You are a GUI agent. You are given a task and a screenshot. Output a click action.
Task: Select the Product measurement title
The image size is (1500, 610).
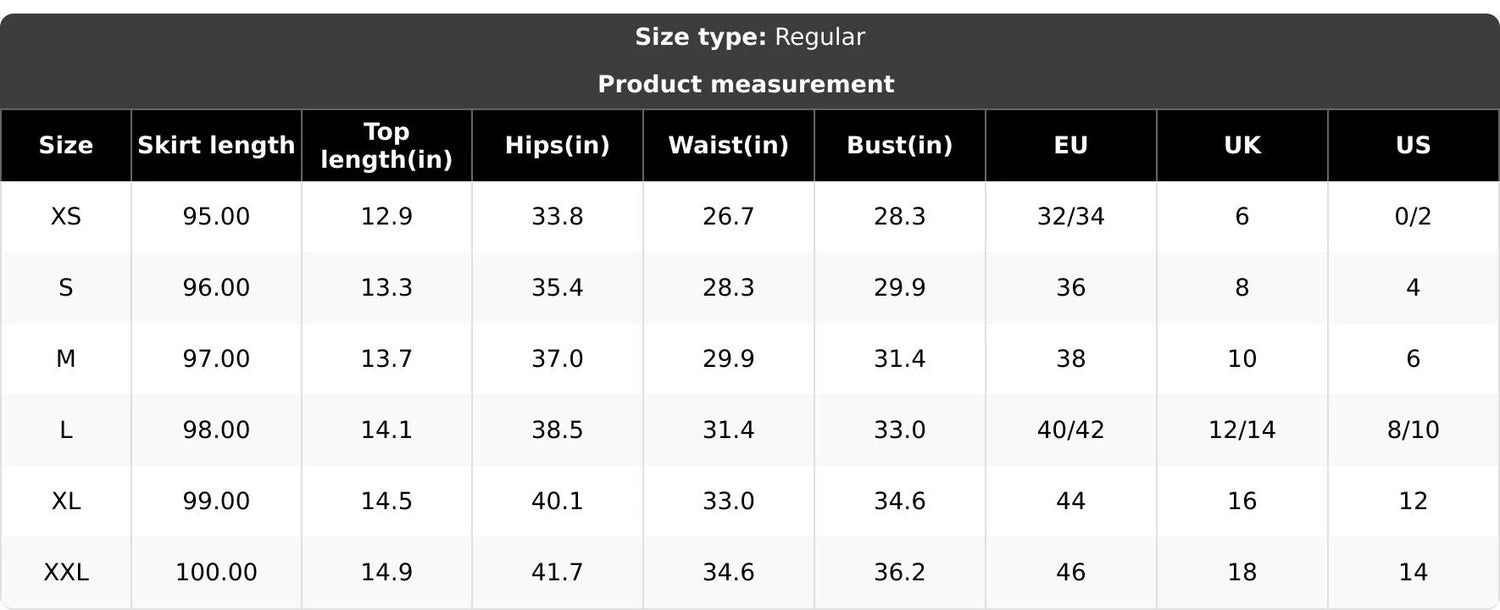(x=746, y=84)
